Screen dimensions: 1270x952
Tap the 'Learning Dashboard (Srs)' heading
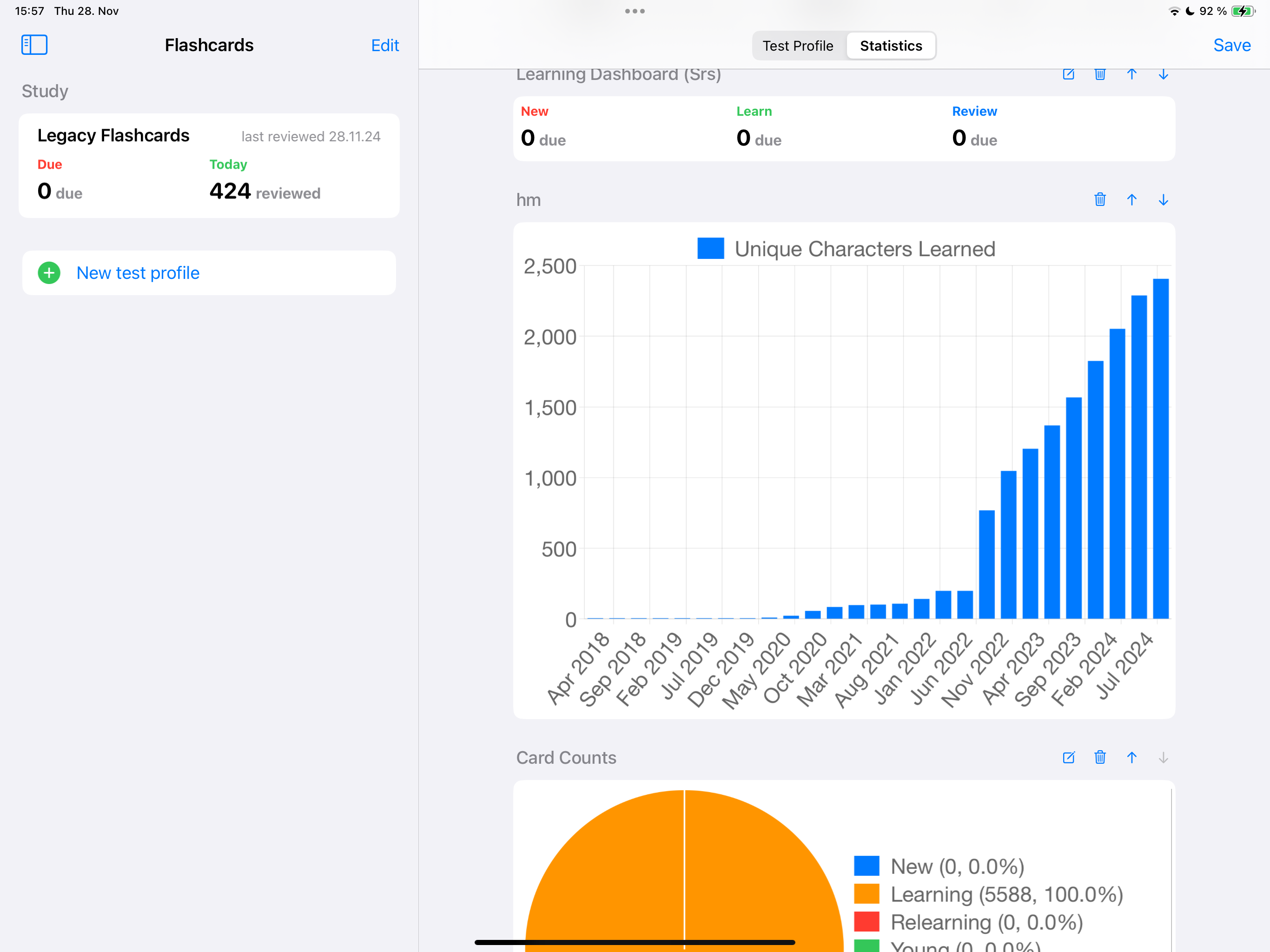618,75
